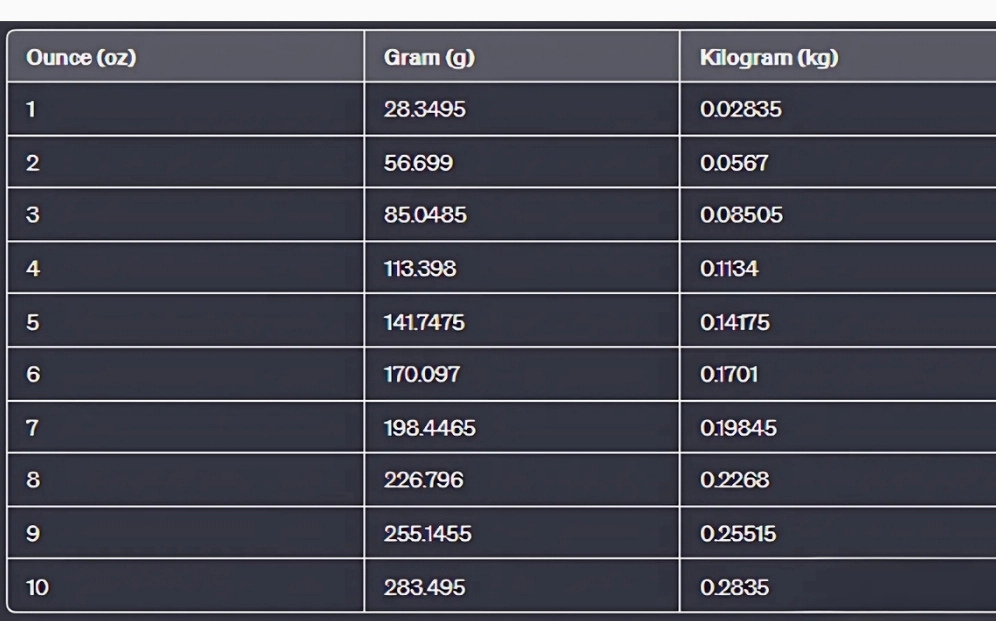Click the Ounce (oz) column header

(185, 57)
